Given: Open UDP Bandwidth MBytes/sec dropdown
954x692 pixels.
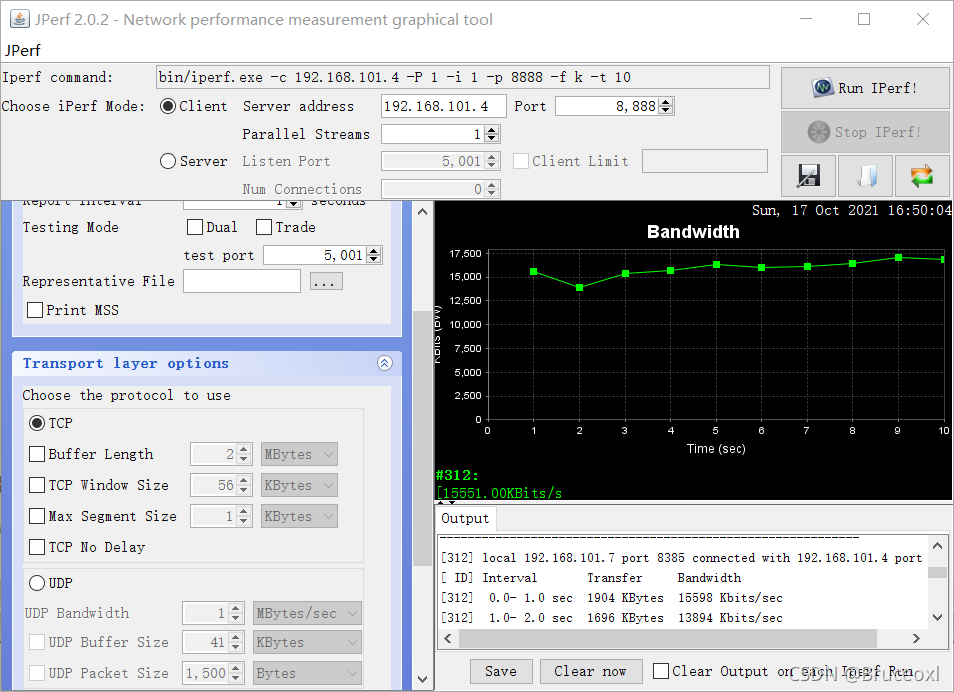Looking at the screenshot, I should pos(307,613).
